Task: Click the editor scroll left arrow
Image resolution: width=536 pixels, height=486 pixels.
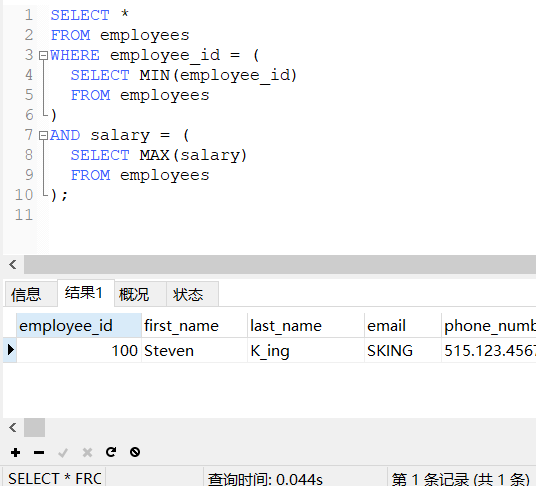Action: point(13,264)
